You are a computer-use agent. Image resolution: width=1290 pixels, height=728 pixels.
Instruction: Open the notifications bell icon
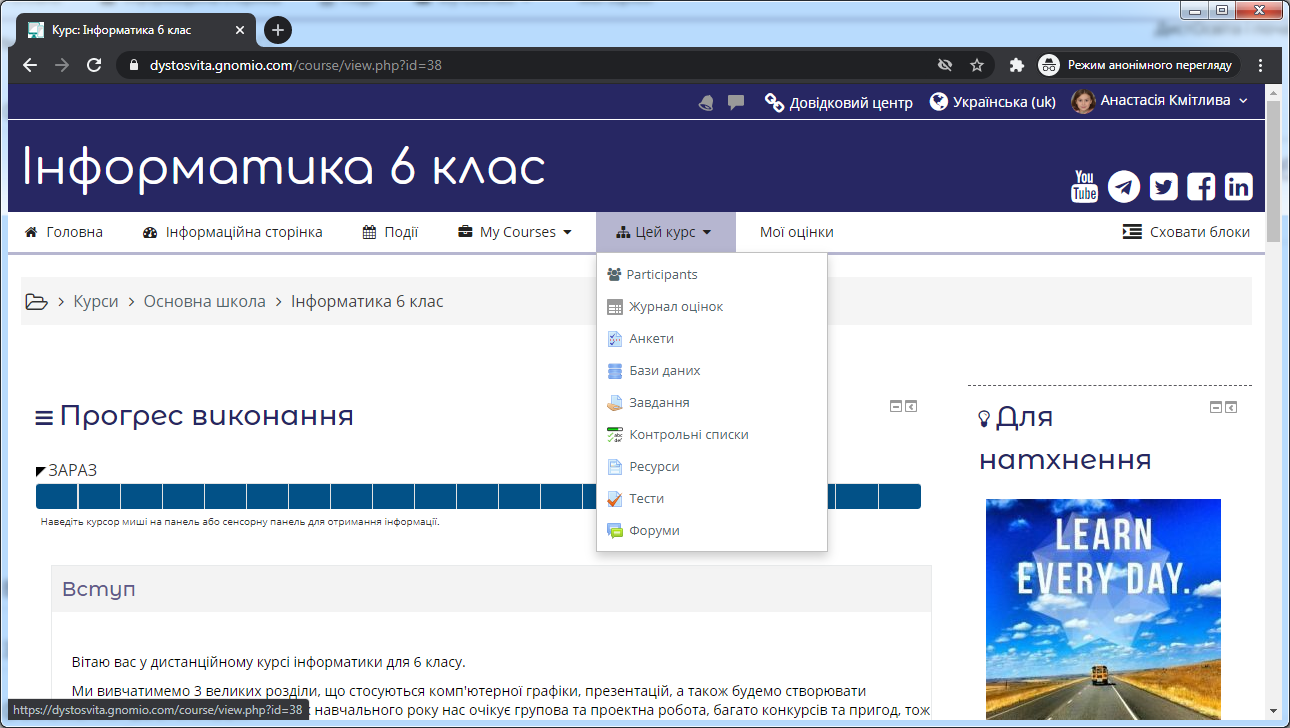tap(707, 102)
